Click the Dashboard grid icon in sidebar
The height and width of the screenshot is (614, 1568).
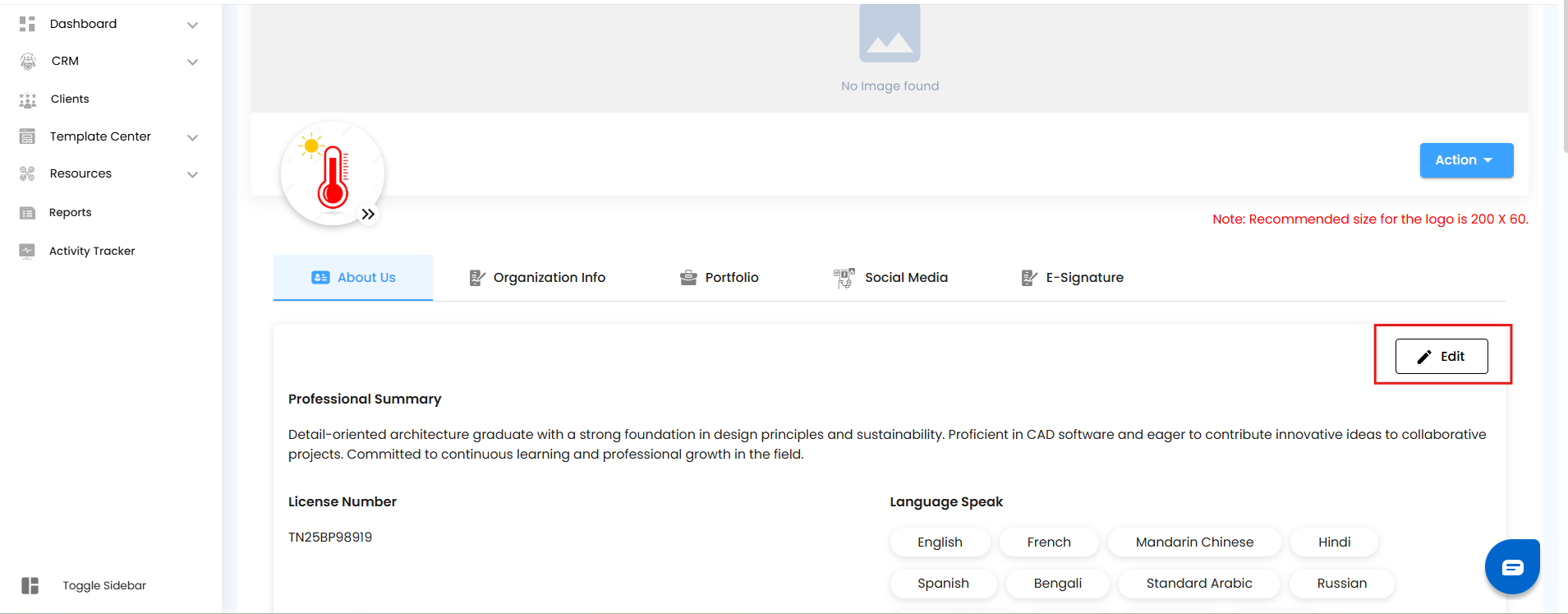27,24
